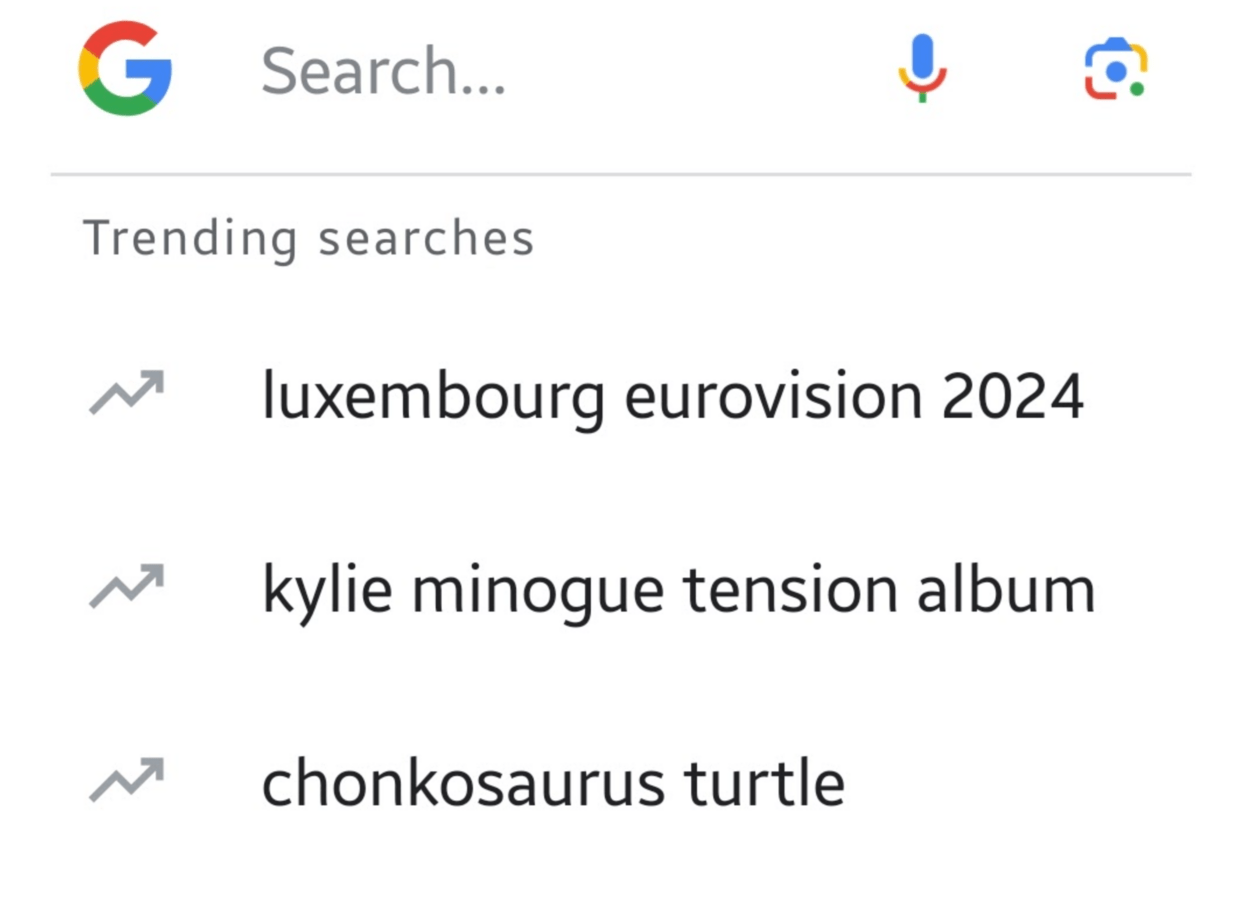1240x908 pixels.
Task: Click the Trending searches section header
Action: click(308, 237)
